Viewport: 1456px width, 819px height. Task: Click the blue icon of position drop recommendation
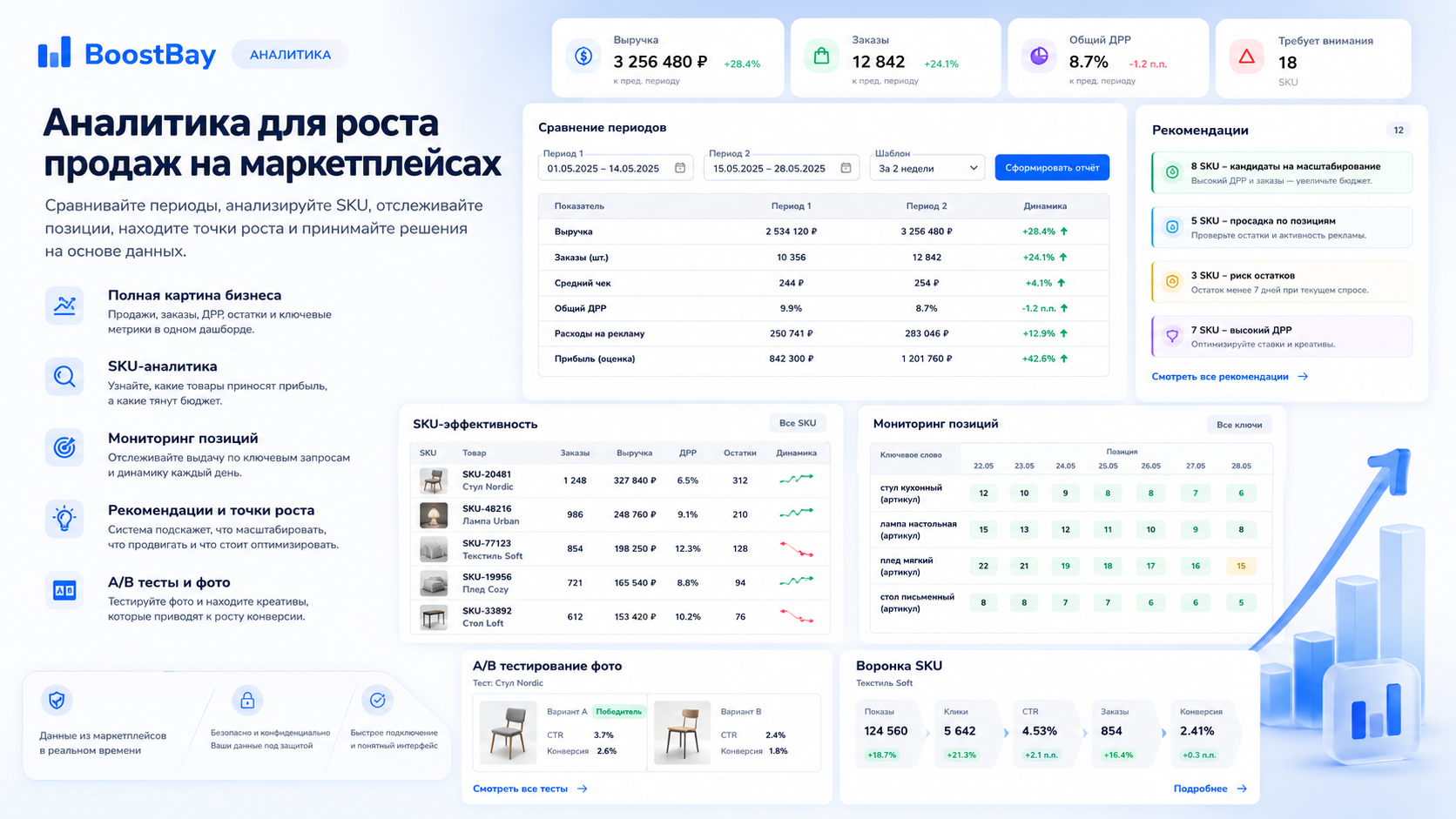click(1172, 226)
